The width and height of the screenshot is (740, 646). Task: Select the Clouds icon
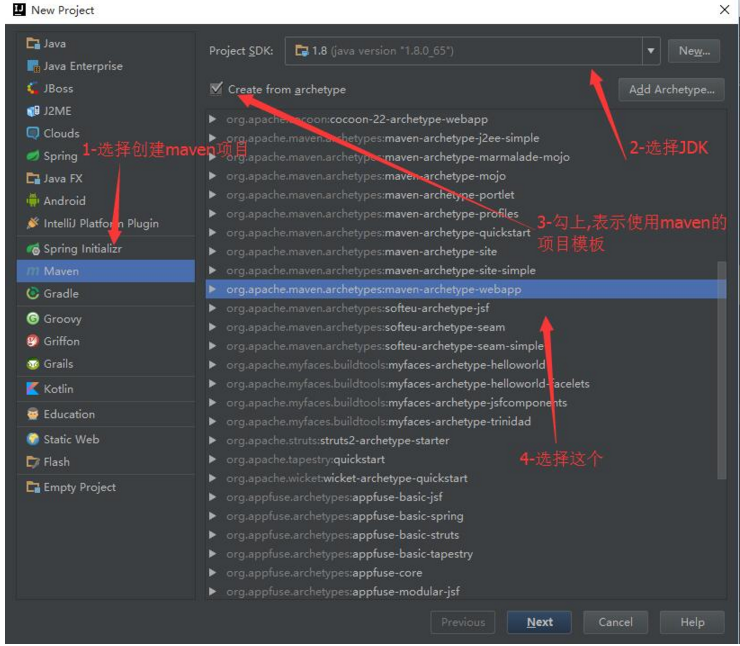click(33, 133)
